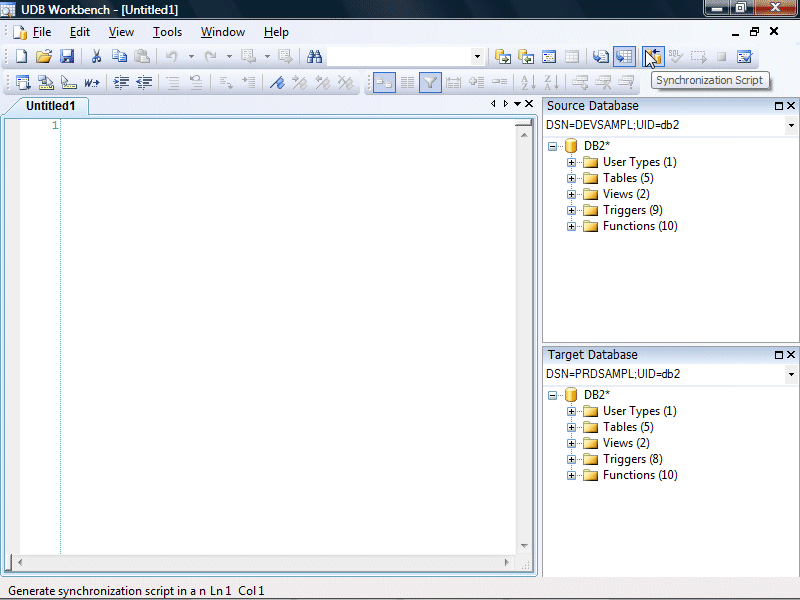The height and width of the screenshot is (600, 800).
Task: Open the Tools menu
Action: pos(167,32)
